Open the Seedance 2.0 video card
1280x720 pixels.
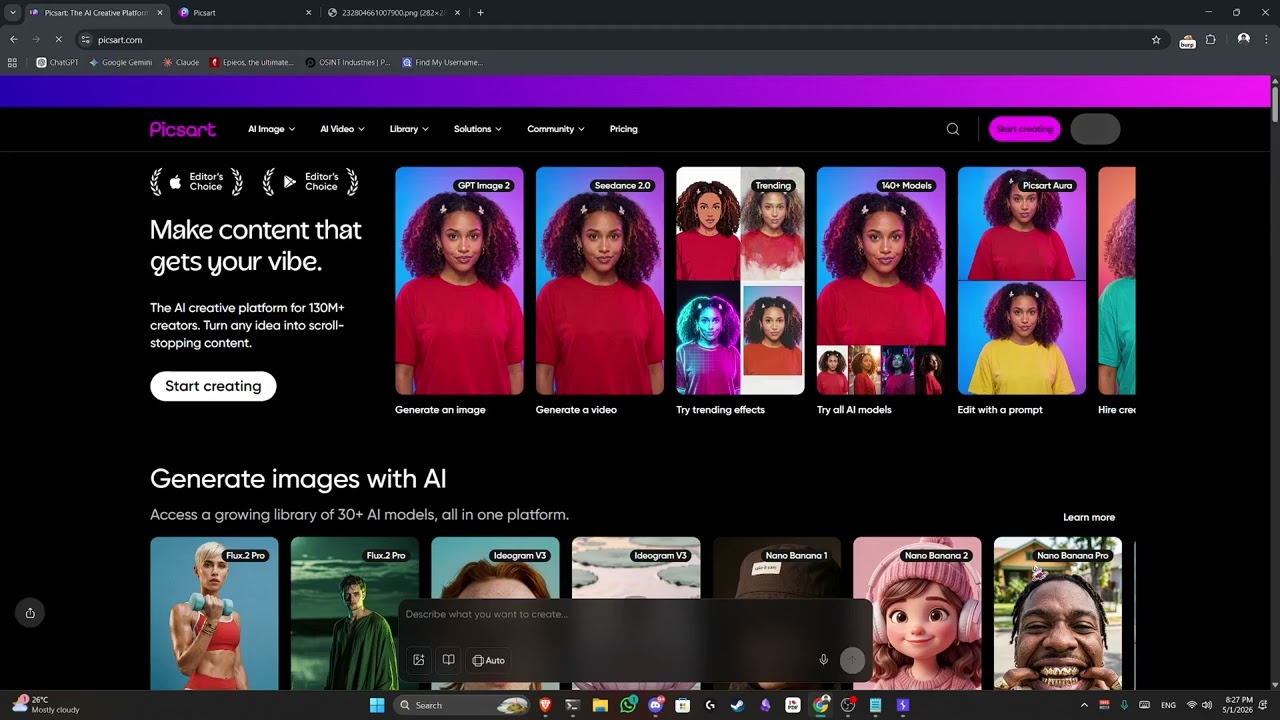pos(600,281)
